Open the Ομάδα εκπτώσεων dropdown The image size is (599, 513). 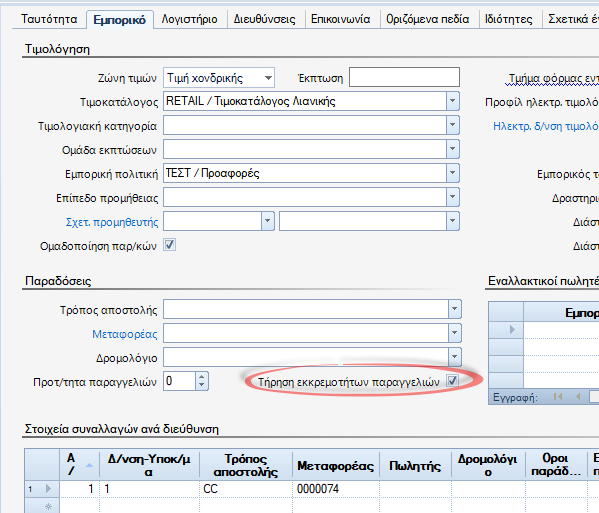[x=452, y=149]
